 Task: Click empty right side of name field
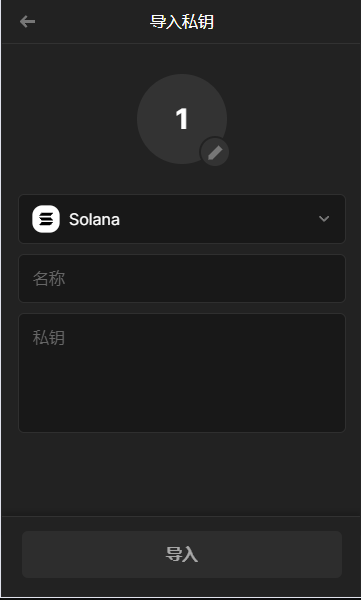[x=249, y=279]
